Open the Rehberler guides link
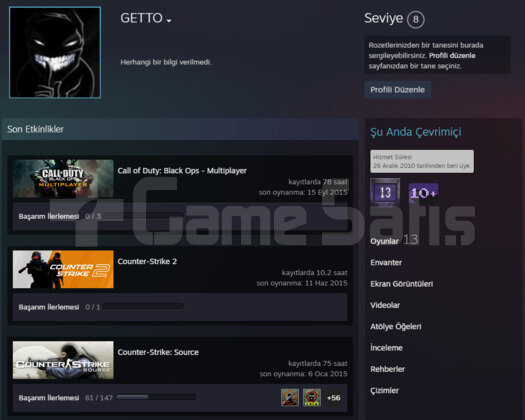The height and width of the screenshot is (420, 525). (x=387, y=369)
